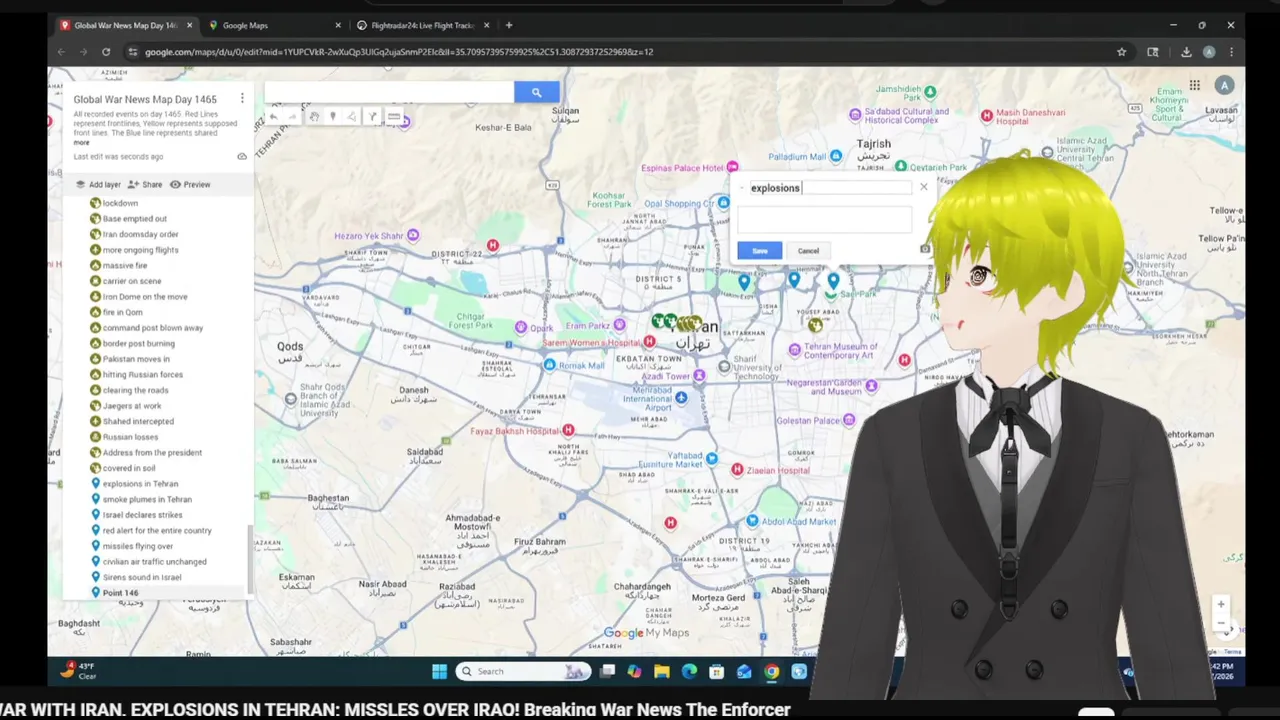The image size is (1280, 720).
Task: Open the Google apps grid icon
Action: click(1195, 86)
